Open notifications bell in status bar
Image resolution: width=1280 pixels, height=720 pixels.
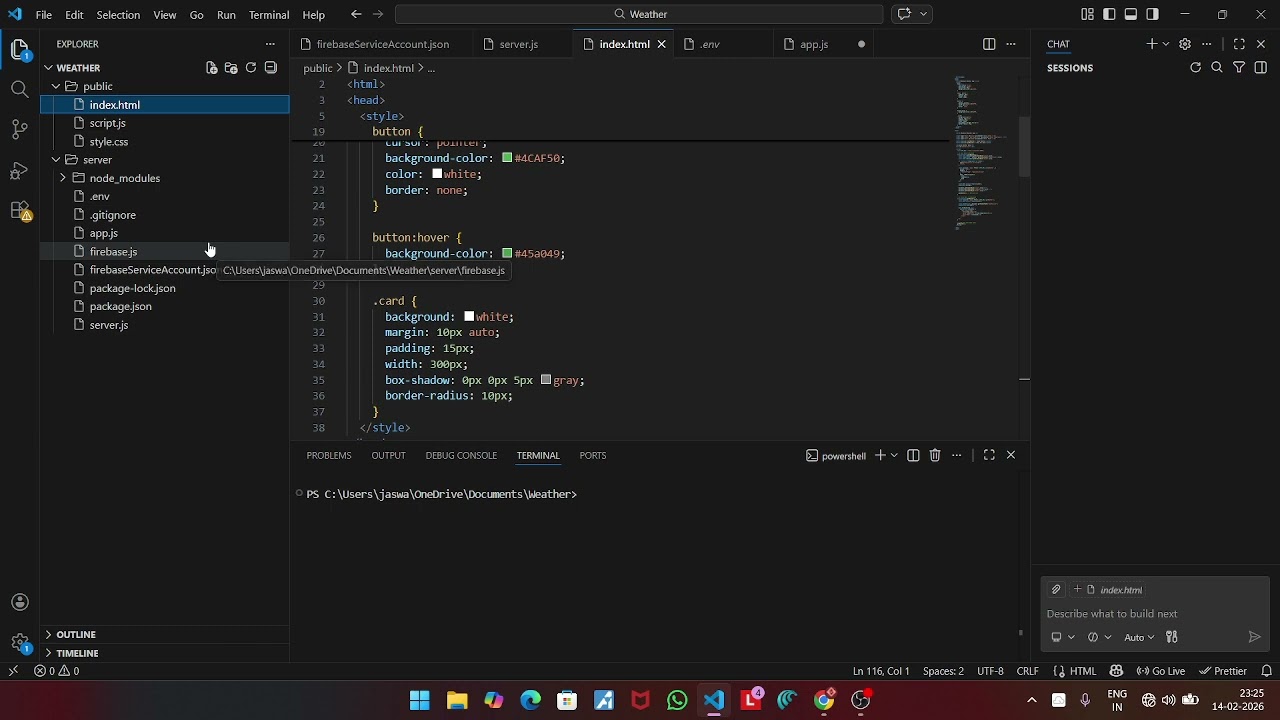pyautogui.click(x=1266, y=671)
